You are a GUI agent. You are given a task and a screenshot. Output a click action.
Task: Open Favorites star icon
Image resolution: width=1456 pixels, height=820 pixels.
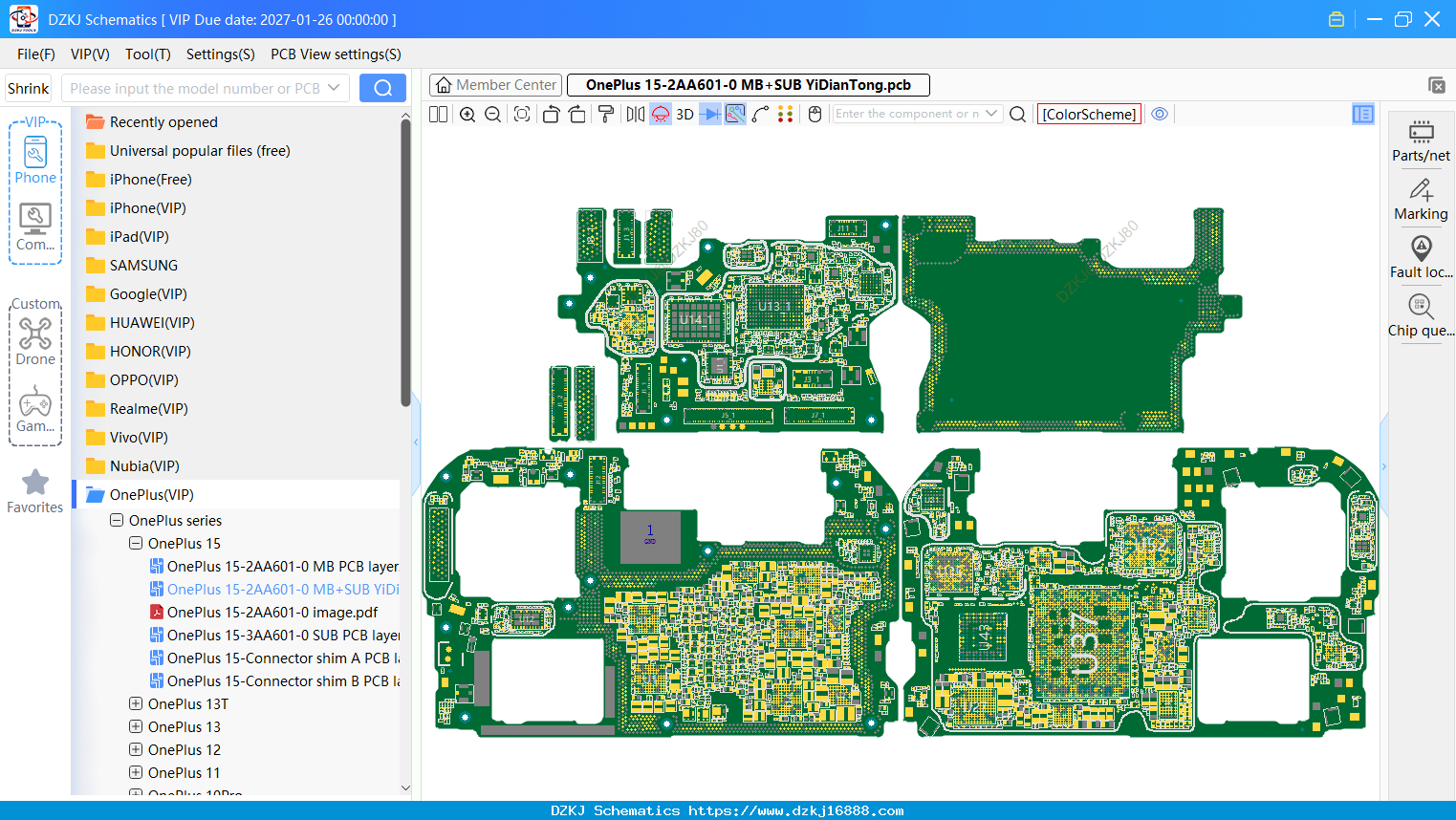pos(35,491)
